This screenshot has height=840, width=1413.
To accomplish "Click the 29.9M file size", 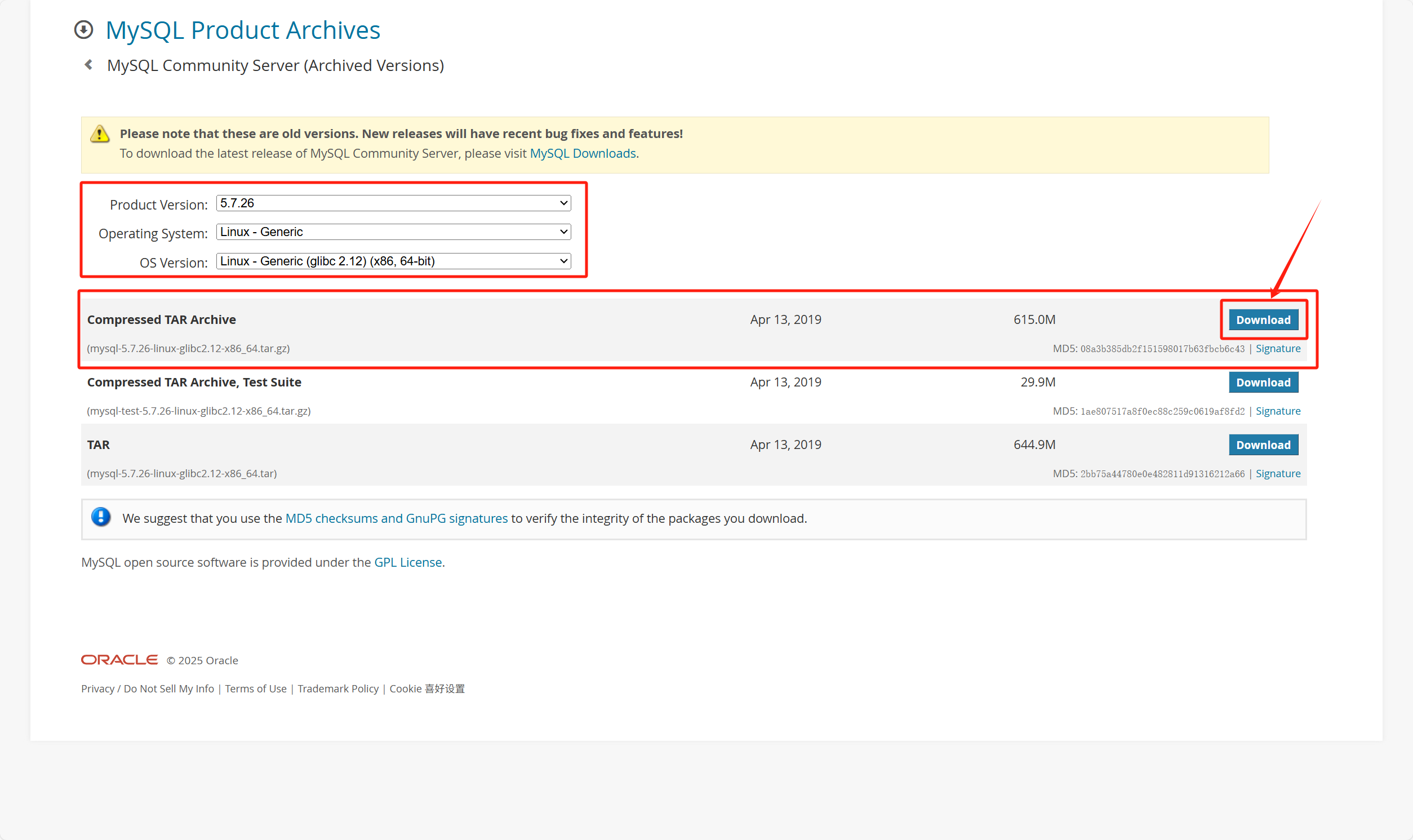I will click(x=1038, y=382).
